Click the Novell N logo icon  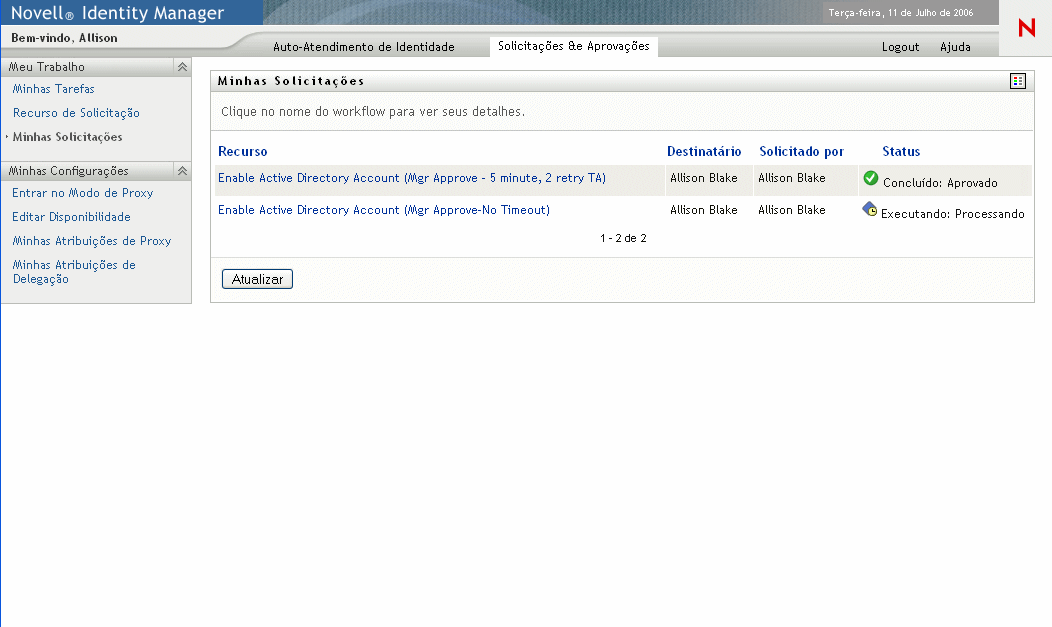1026,29
